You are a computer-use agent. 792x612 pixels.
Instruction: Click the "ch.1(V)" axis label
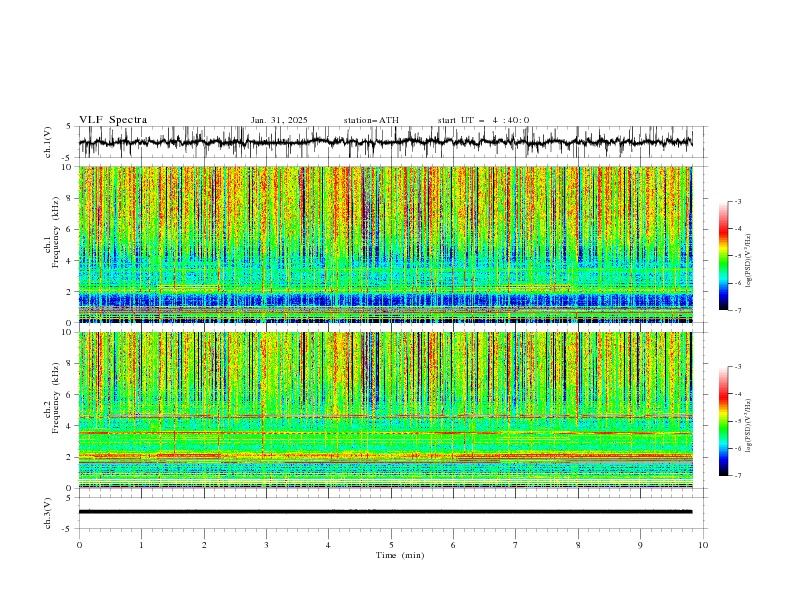click(48, 142)
